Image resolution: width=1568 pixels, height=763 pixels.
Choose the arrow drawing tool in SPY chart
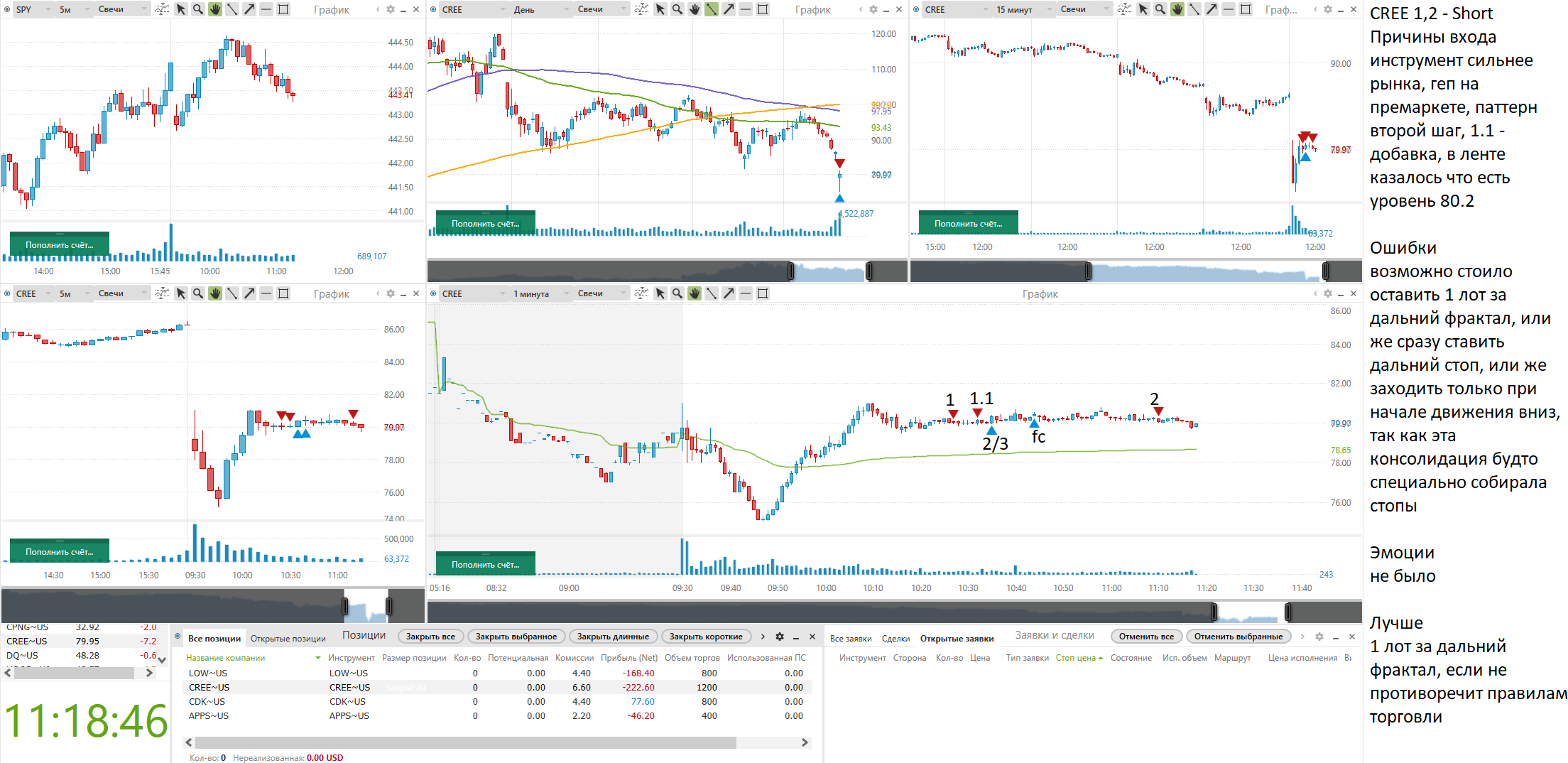point(249,9)
